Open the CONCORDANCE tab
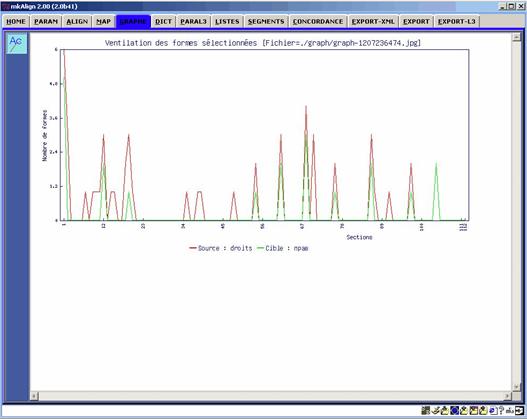The image size is (527, 419). [x=318, y=22]
